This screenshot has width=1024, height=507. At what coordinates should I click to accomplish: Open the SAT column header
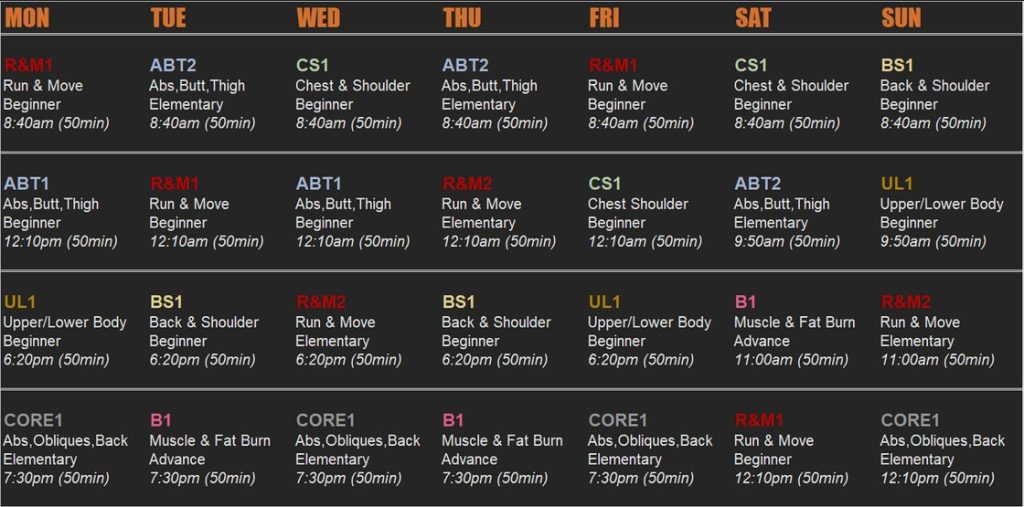[x=753, y=17]
